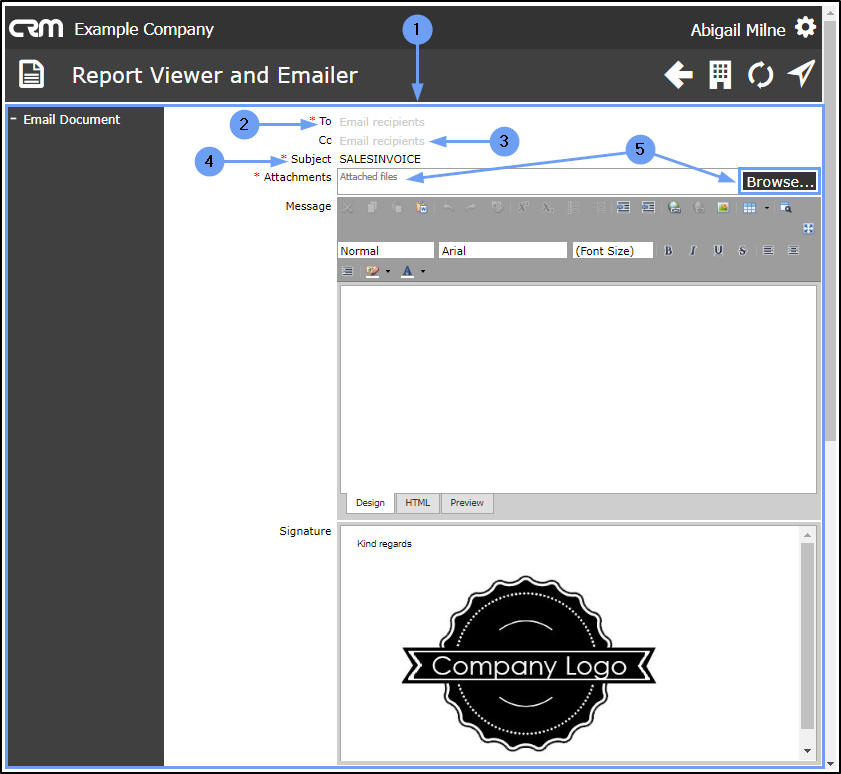
Task: Click the report document icon in header
Action: click(32, 74)
